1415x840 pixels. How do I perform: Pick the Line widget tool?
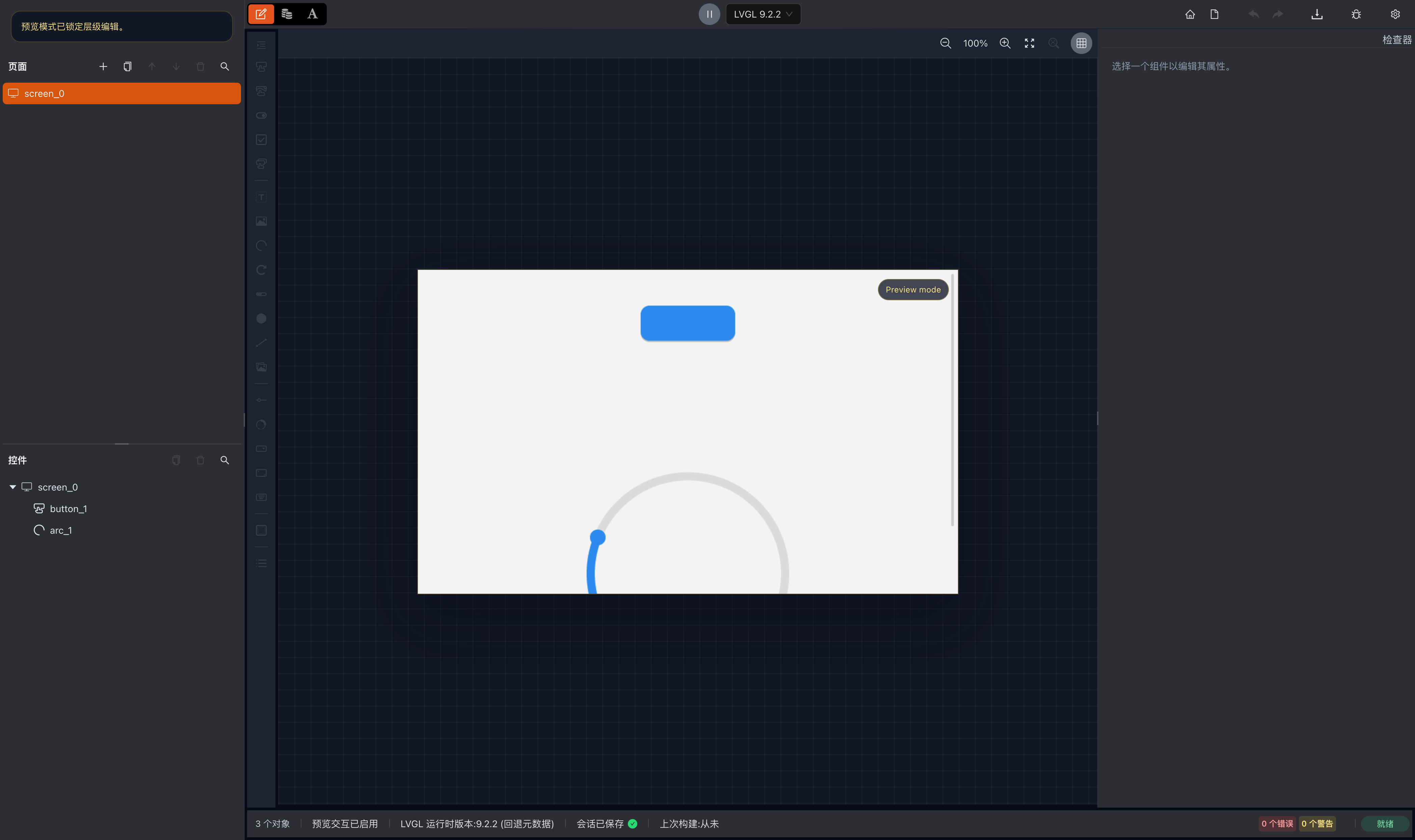pyautogui.click(x=261, y=343)
